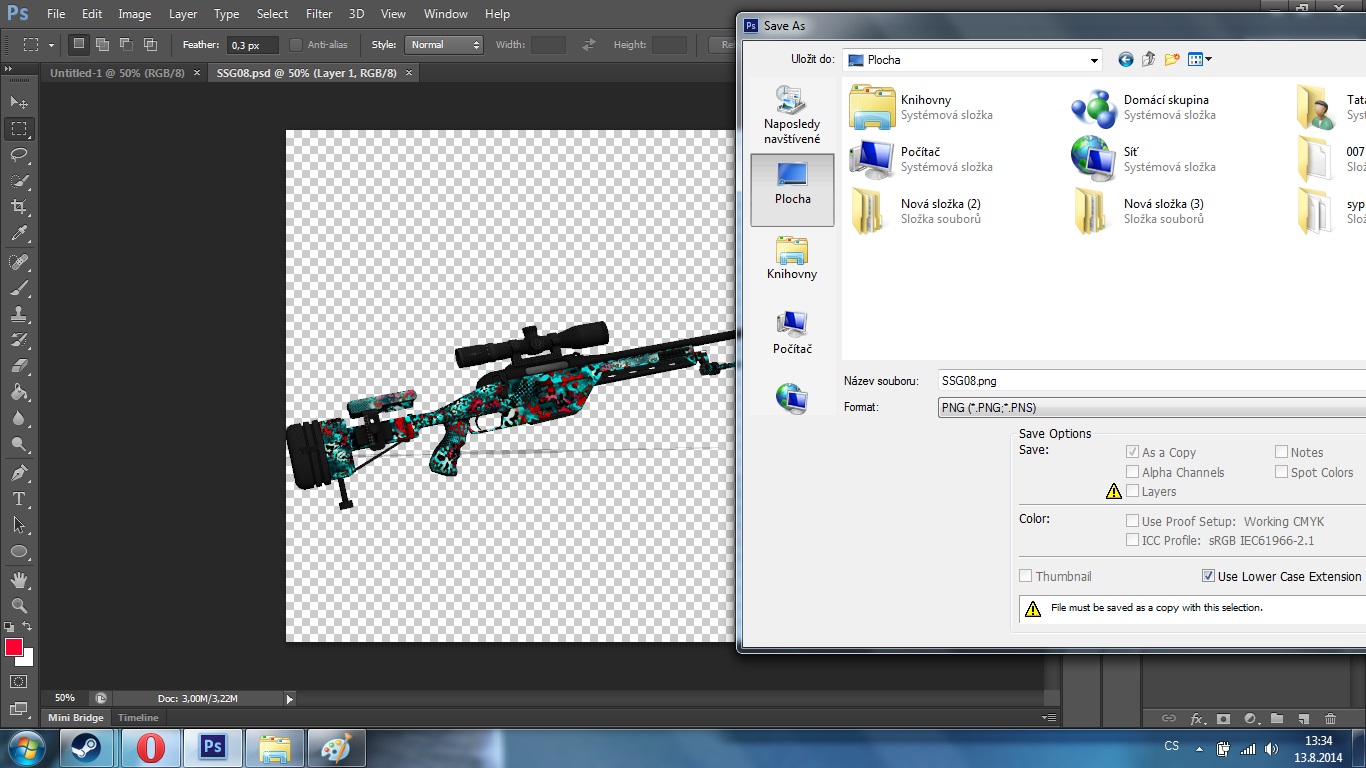Open the status bar info arrow menu

(x=290, y=699)
